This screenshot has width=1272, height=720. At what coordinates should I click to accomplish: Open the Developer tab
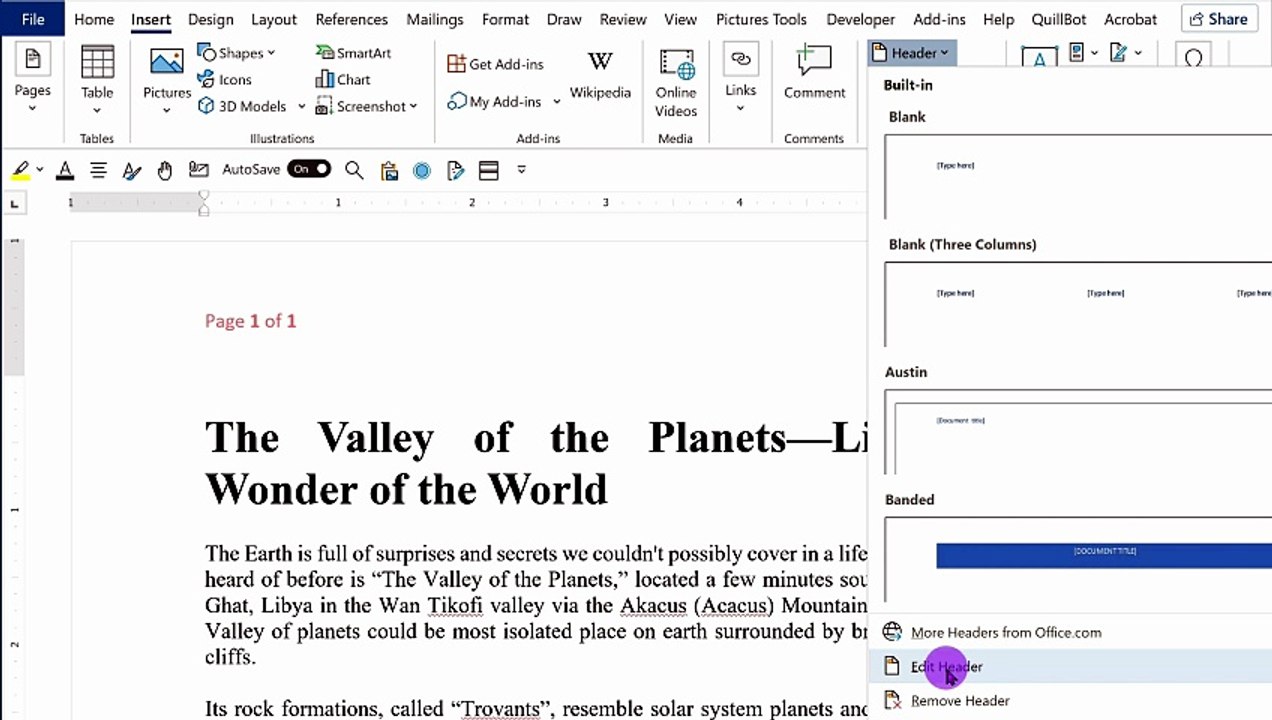(x=860, y=19)
